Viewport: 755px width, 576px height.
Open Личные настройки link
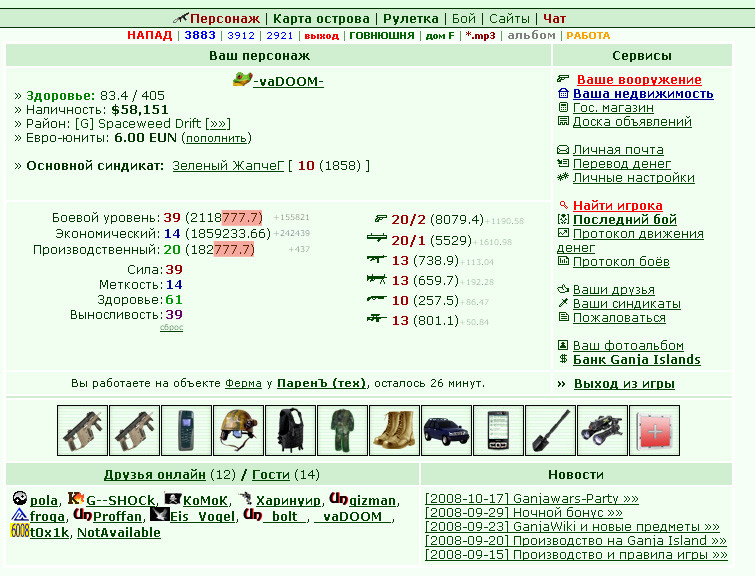click(x=634, y=178)
